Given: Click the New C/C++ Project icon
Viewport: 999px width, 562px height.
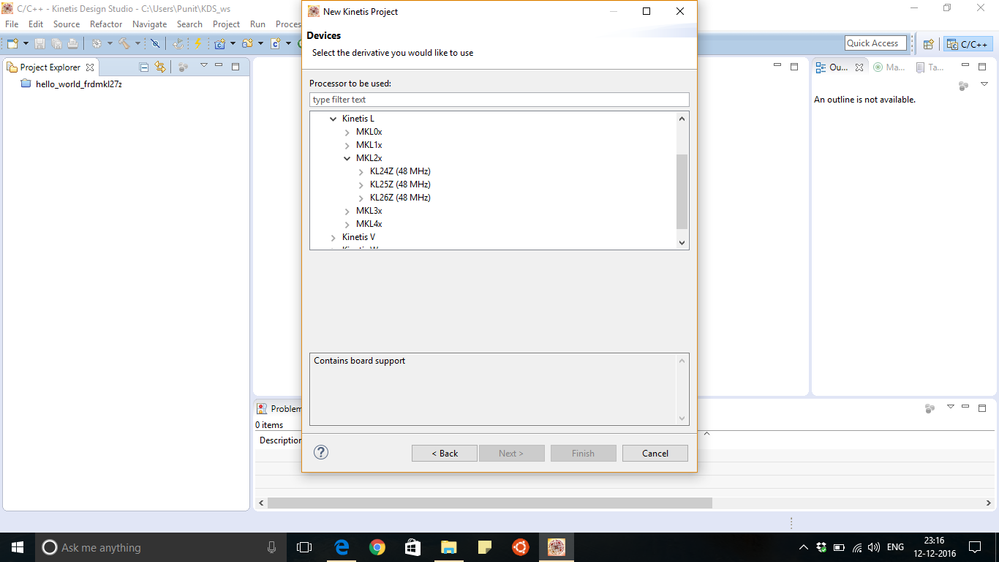Looking at the screenshot, I should (220, 43).
